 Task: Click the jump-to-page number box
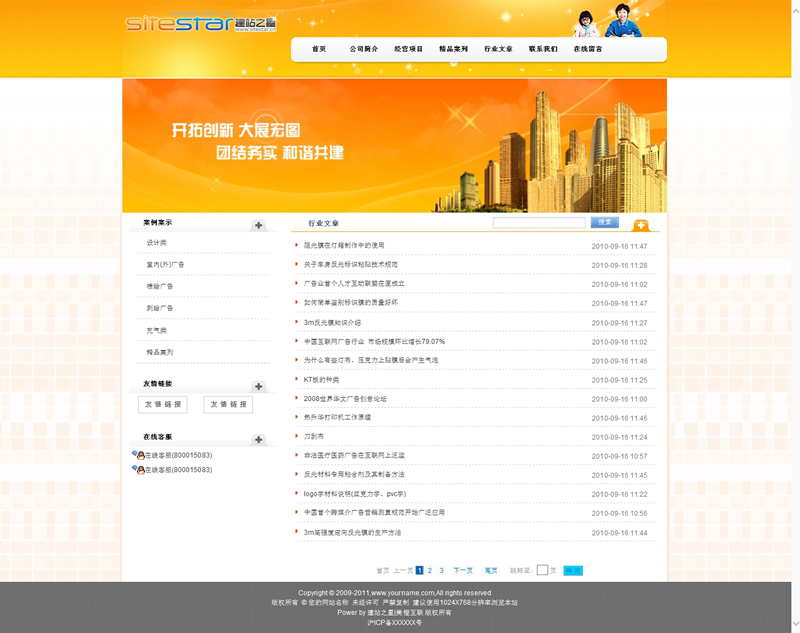pos(542,570)
